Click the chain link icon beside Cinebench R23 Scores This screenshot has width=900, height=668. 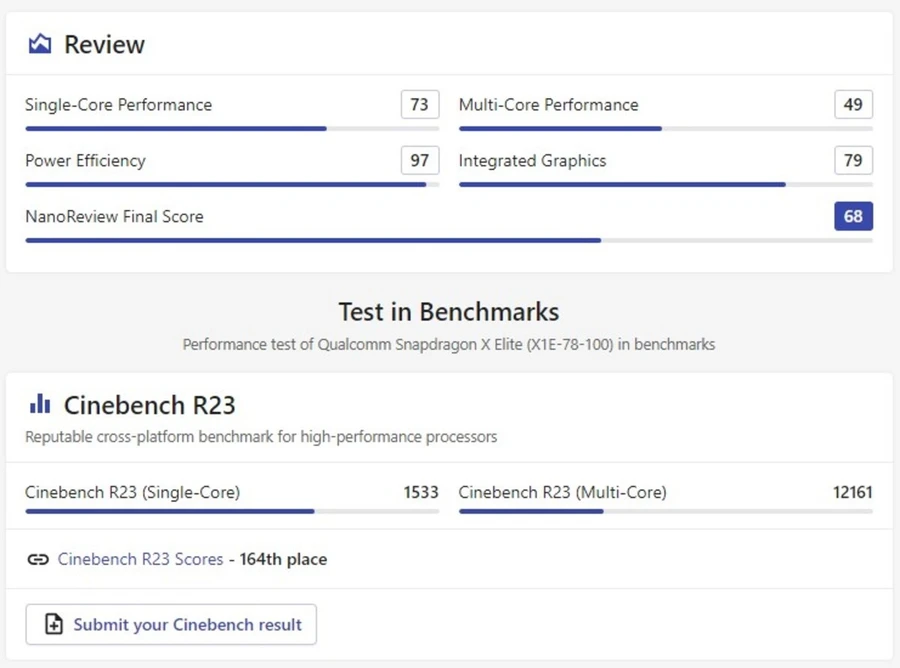[x=38, y=559]
